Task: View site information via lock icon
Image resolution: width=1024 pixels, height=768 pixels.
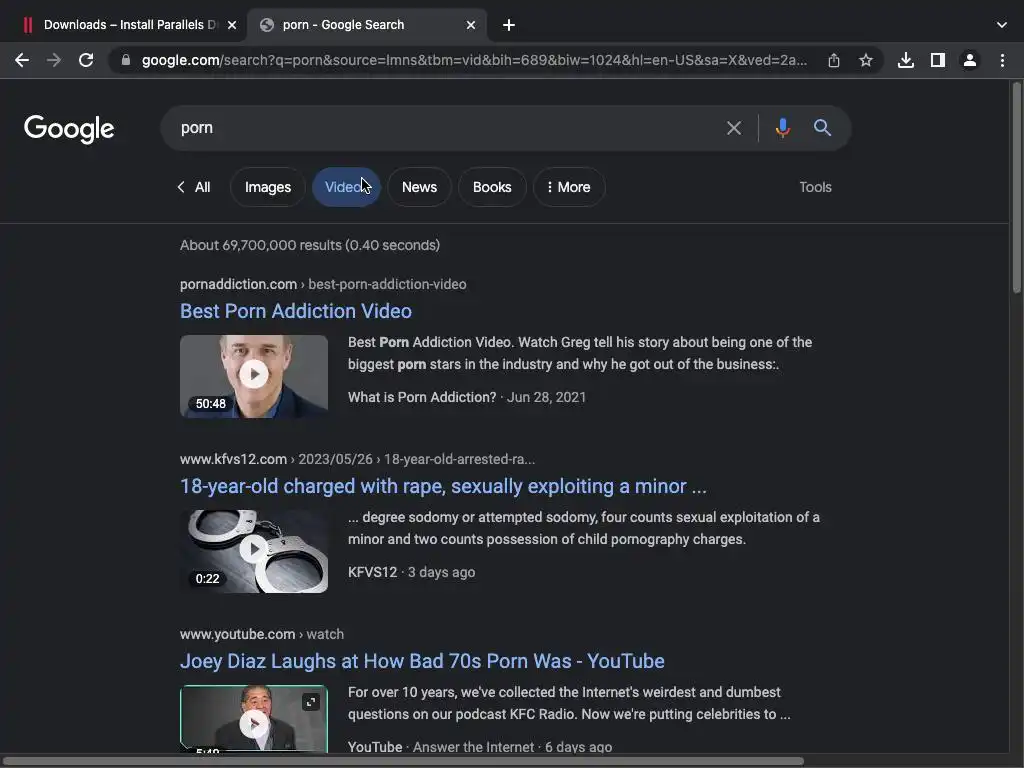Action: point(126,61)
